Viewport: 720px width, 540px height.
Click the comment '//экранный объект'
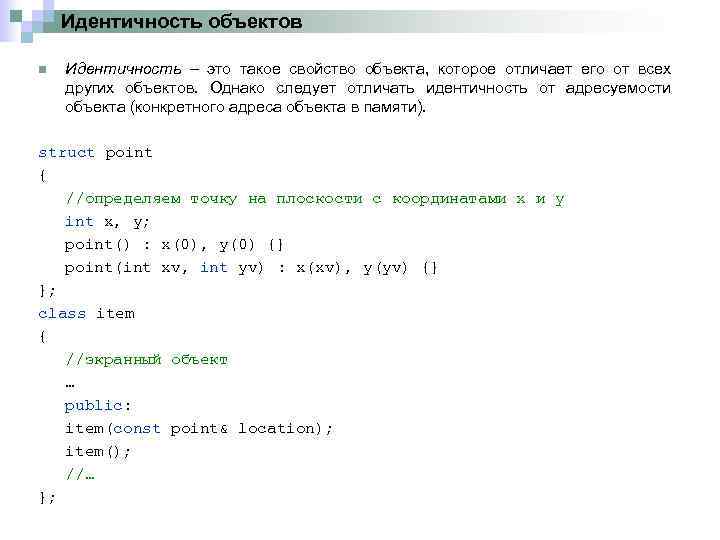pos(146,360)
